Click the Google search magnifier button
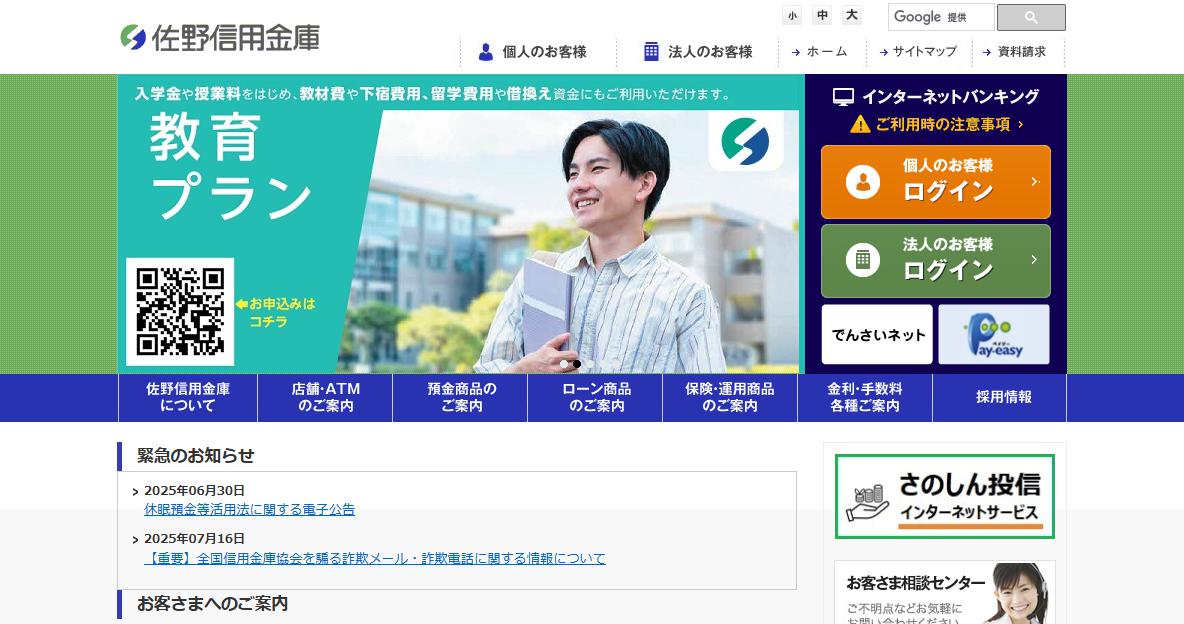 (1031, 17)
